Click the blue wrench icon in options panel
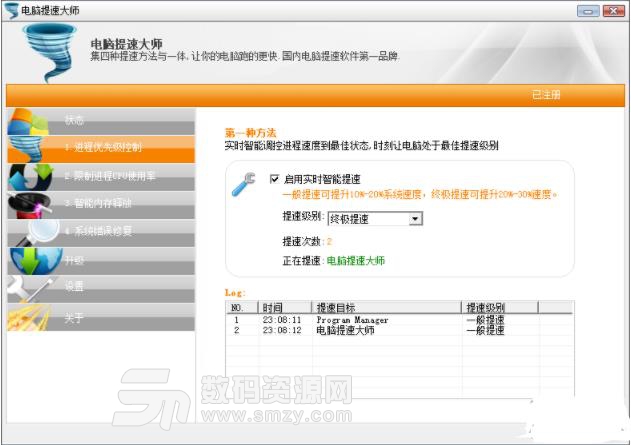 coord(244,184)
